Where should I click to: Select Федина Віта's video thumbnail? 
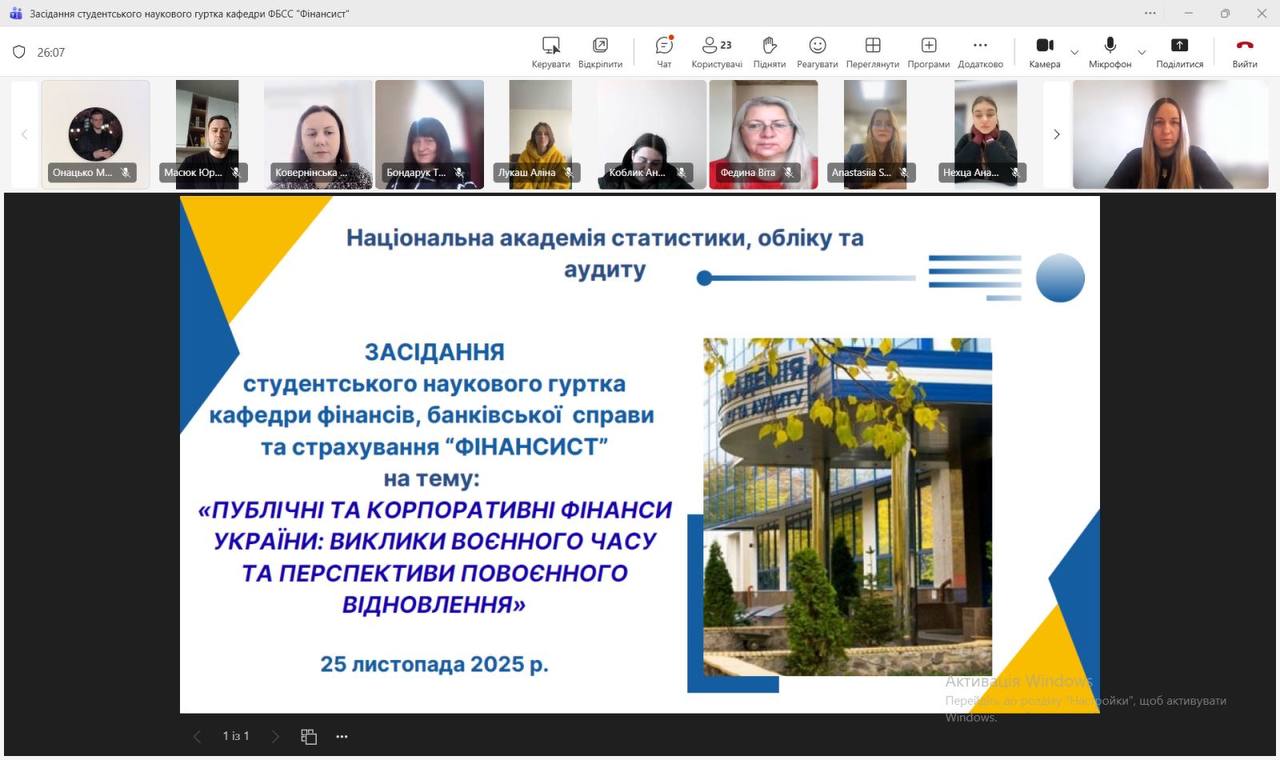tap(763, 134)
